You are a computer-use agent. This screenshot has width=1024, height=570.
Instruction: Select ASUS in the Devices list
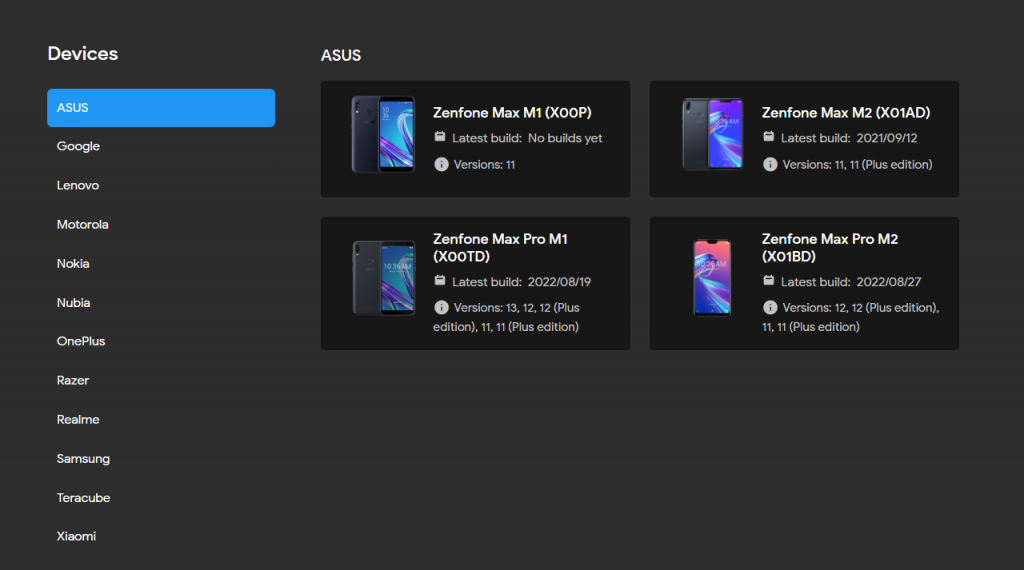pos(161,108)
